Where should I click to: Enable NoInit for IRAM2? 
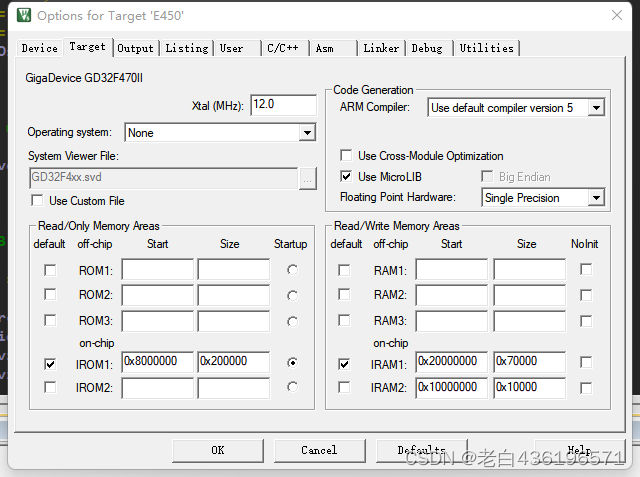point(586,388)
